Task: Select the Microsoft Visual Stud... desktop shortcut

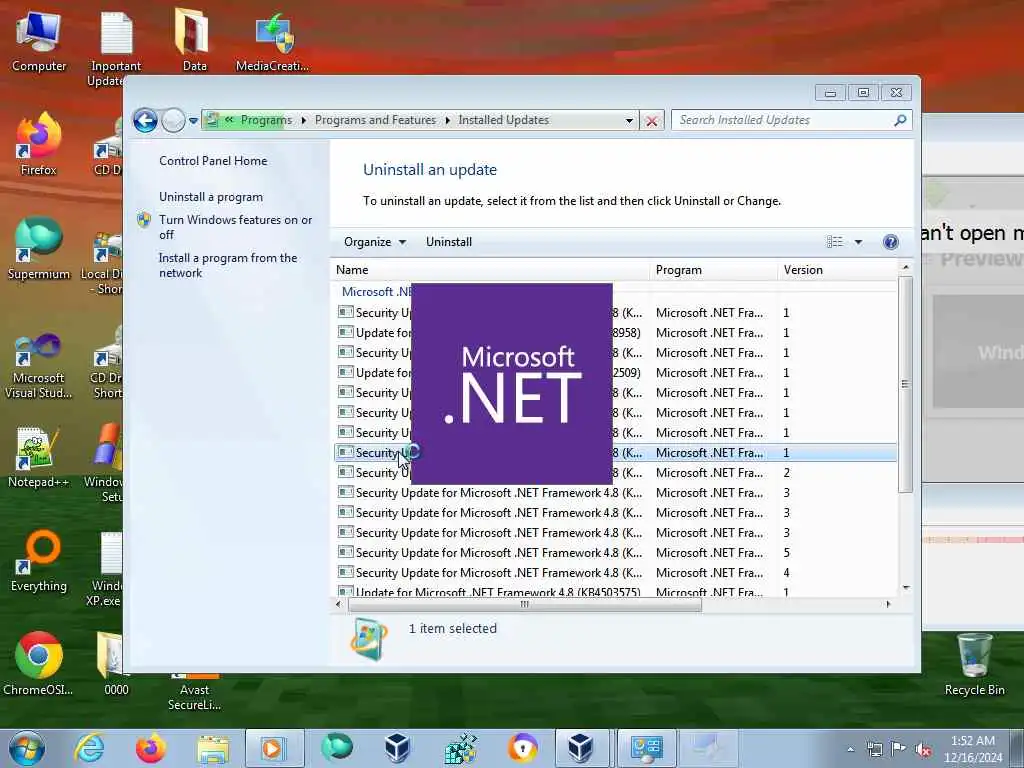Action: point(39,365)
